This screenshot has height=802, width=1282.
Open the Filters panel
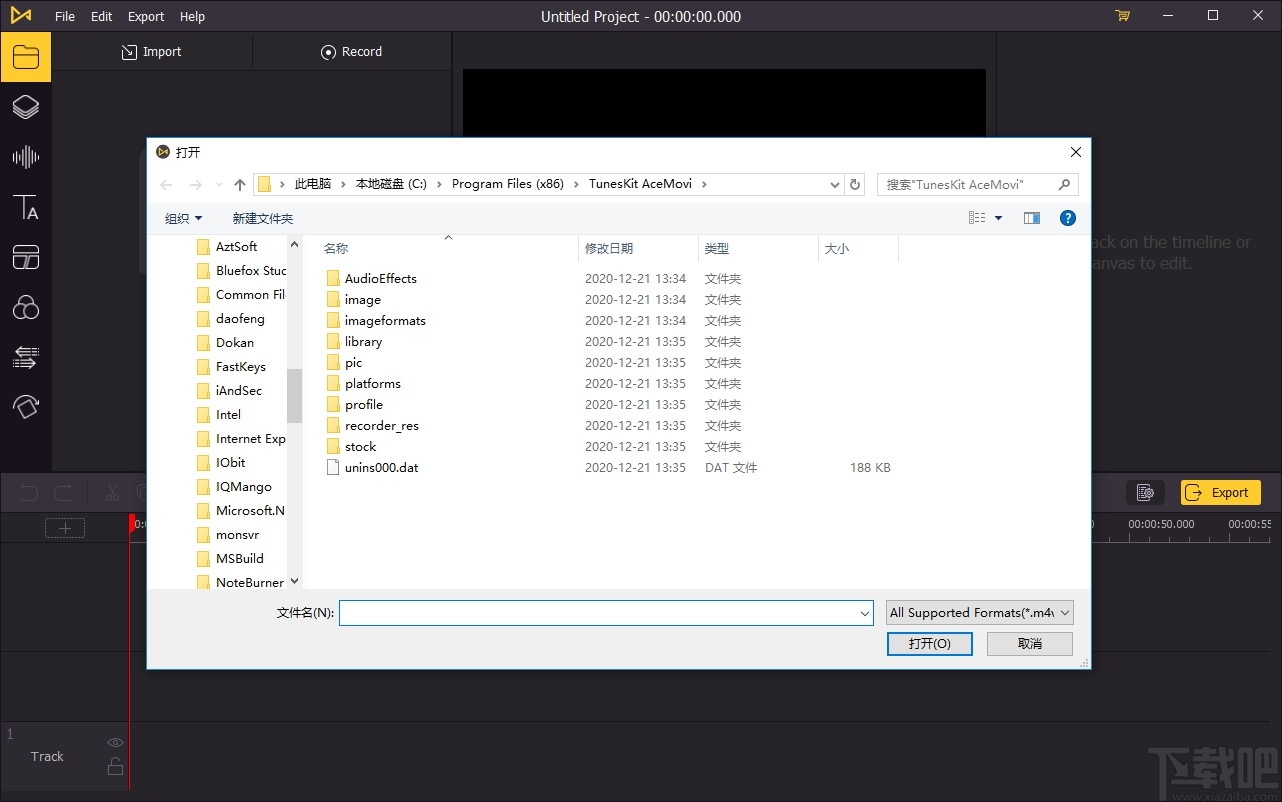click(x=26, y=307)
